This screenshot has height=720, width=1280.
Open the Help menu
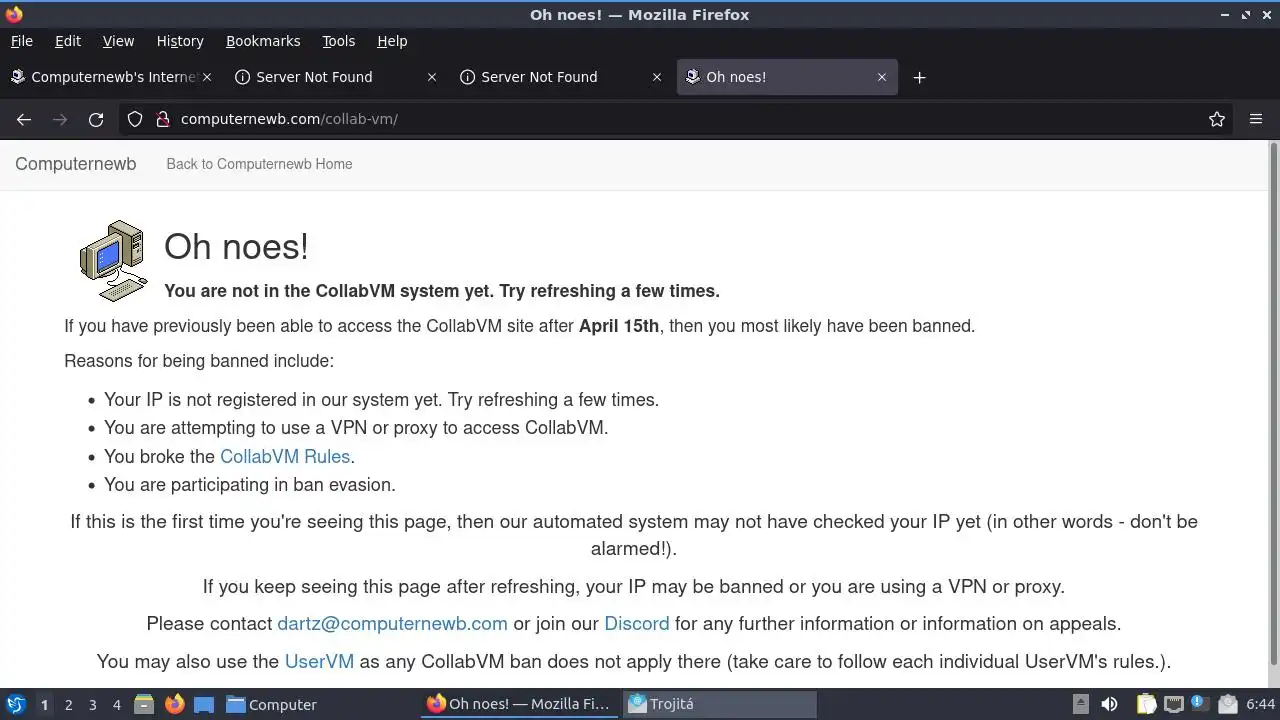[392, 41]
